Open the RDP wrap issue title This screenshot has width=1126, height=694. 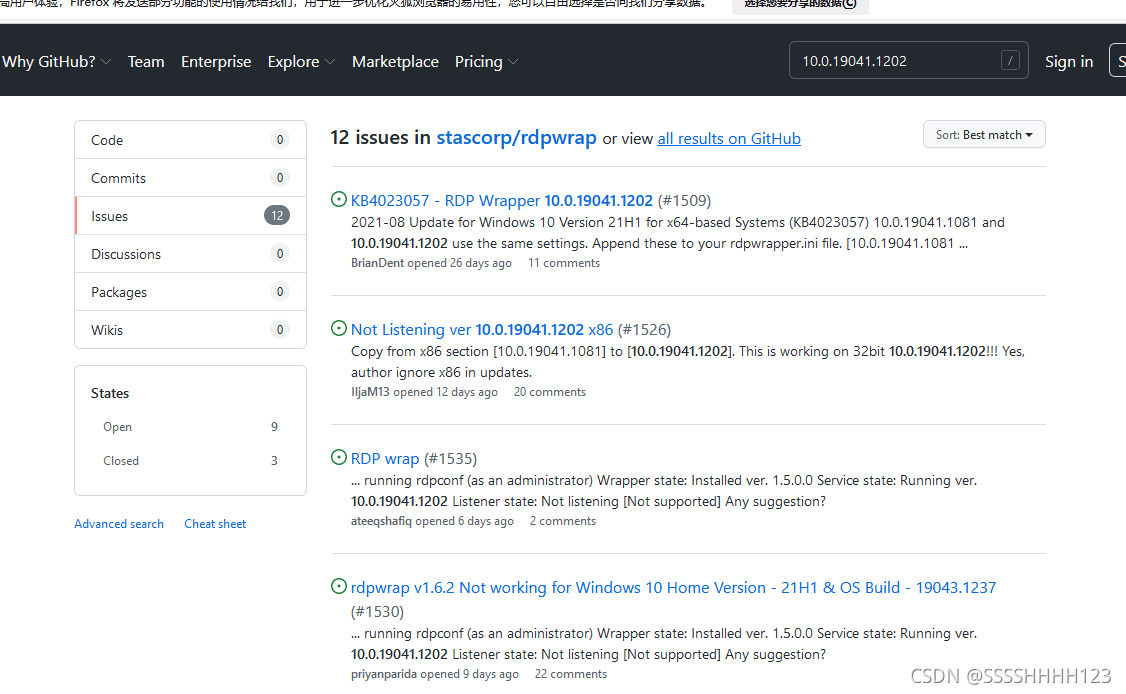(385, 458)
